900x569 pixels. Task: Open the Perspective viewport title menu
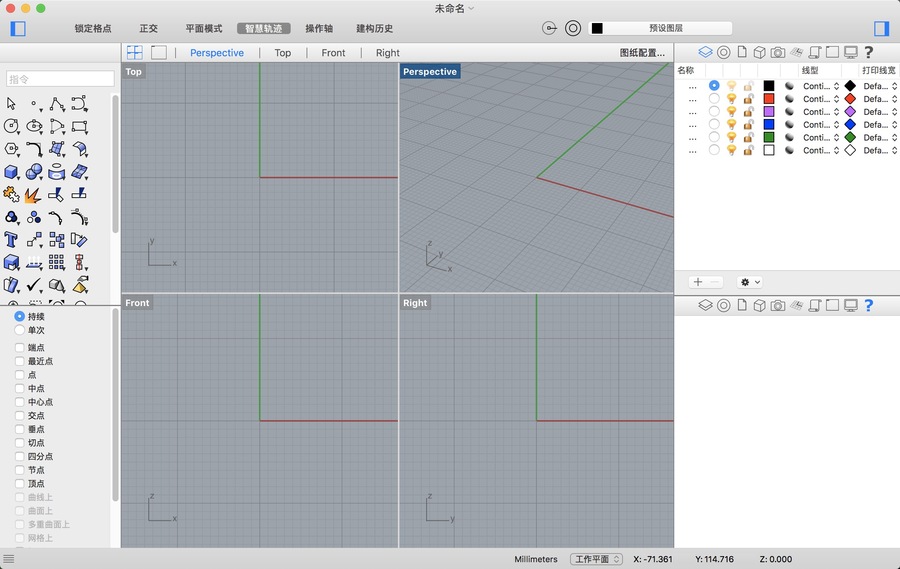pyautogui.click(x=430, y=72)
